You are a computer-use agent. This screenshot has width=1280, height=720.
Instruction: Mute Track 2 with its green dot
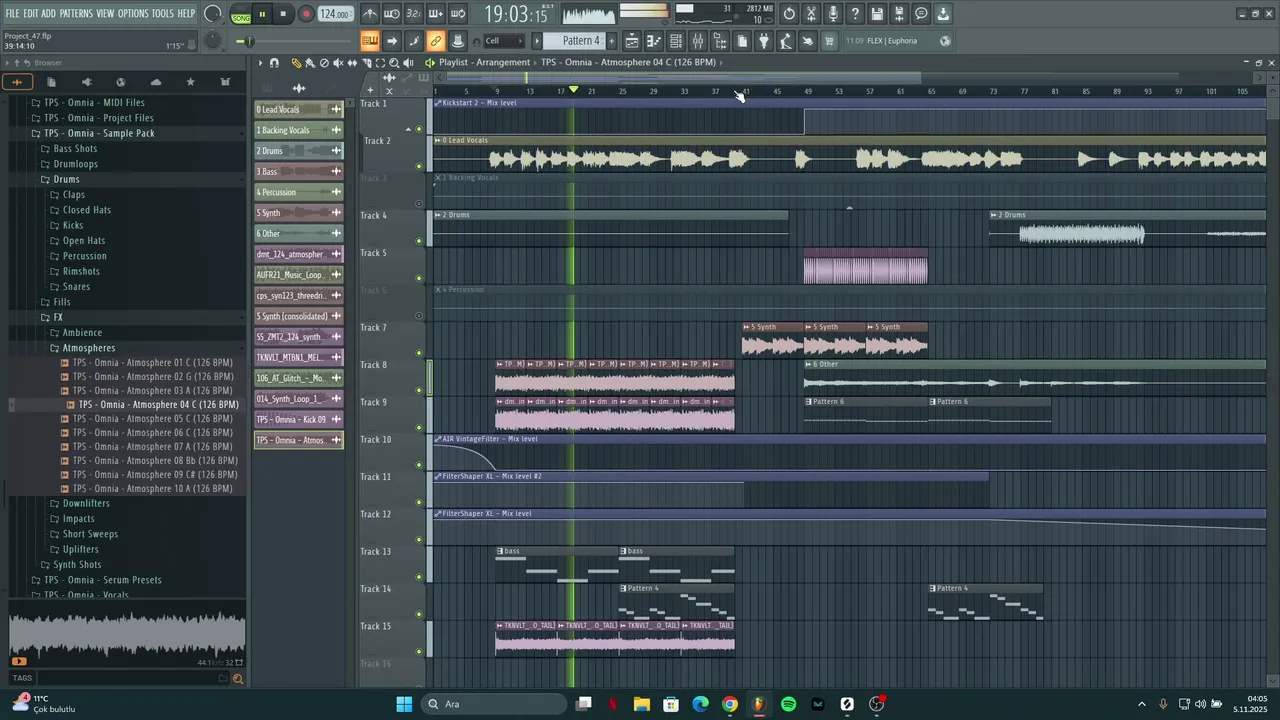click(x=419, y=166)
